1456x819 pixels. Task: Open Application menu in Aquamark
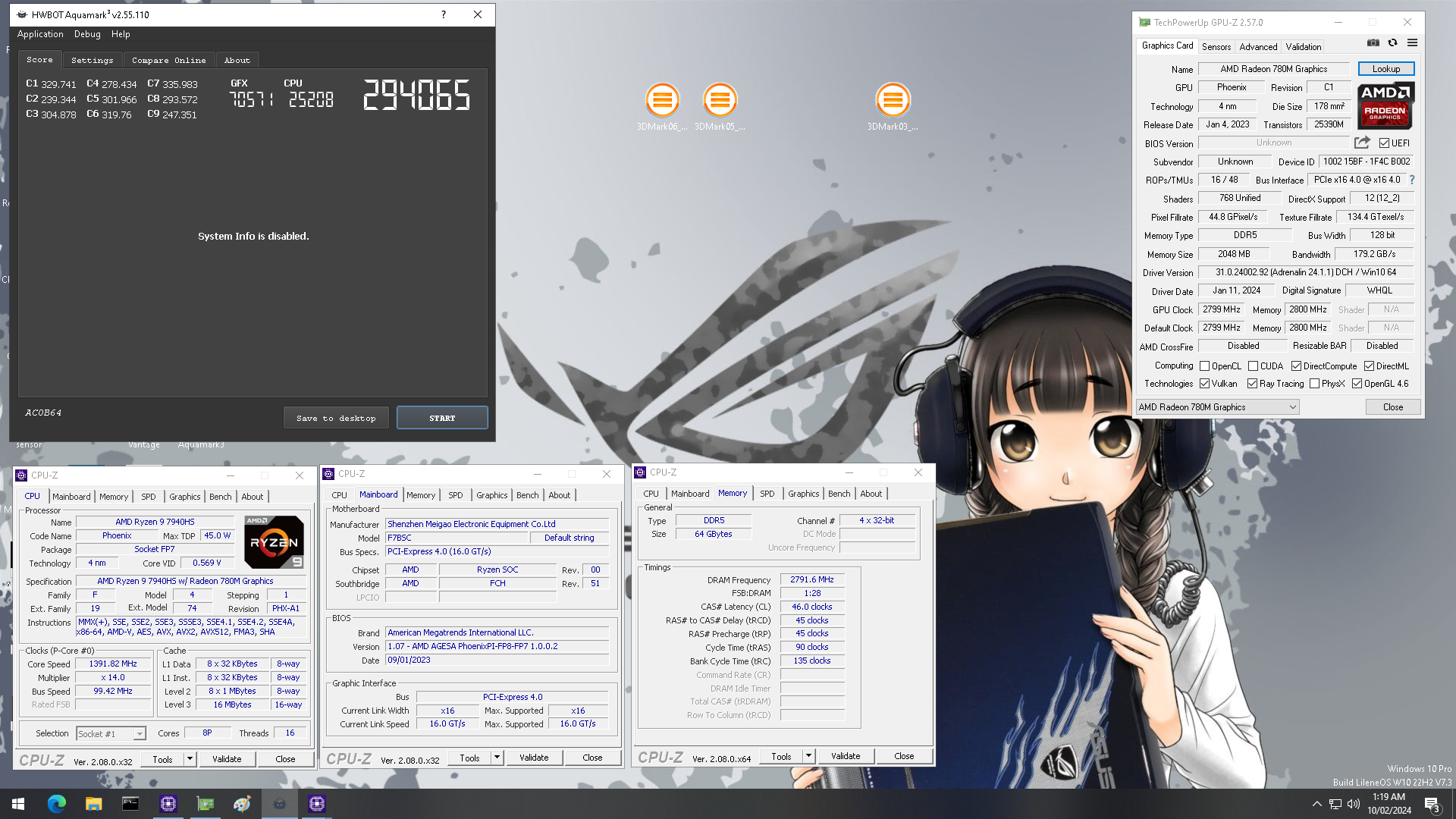coord(40,34)
